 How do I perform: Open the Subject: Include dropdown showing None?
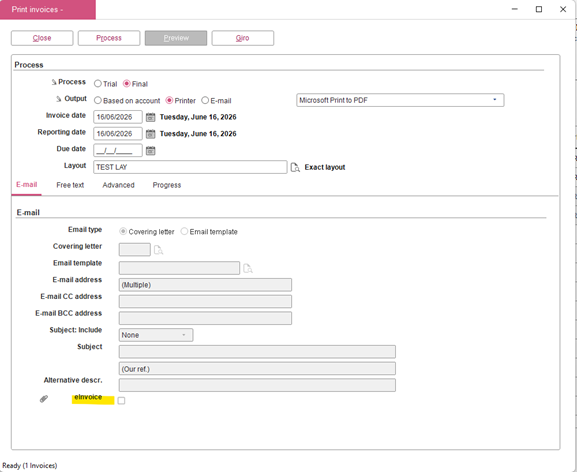[156, 335]
